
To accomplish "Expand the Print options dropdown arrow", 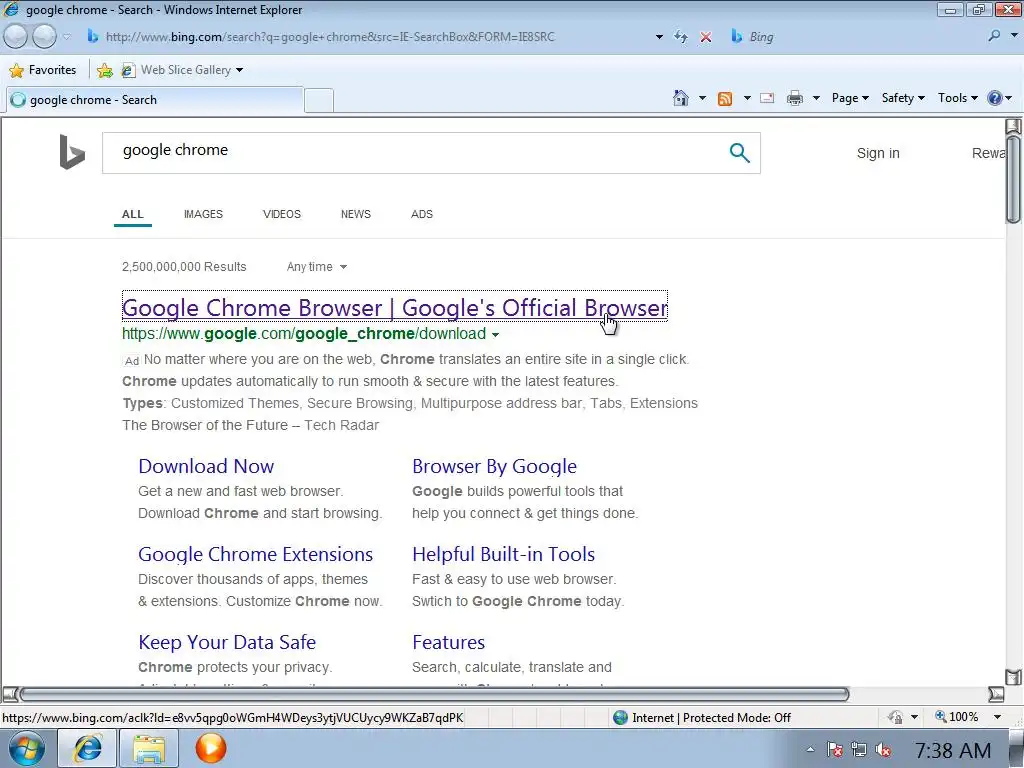I will 816,98.
